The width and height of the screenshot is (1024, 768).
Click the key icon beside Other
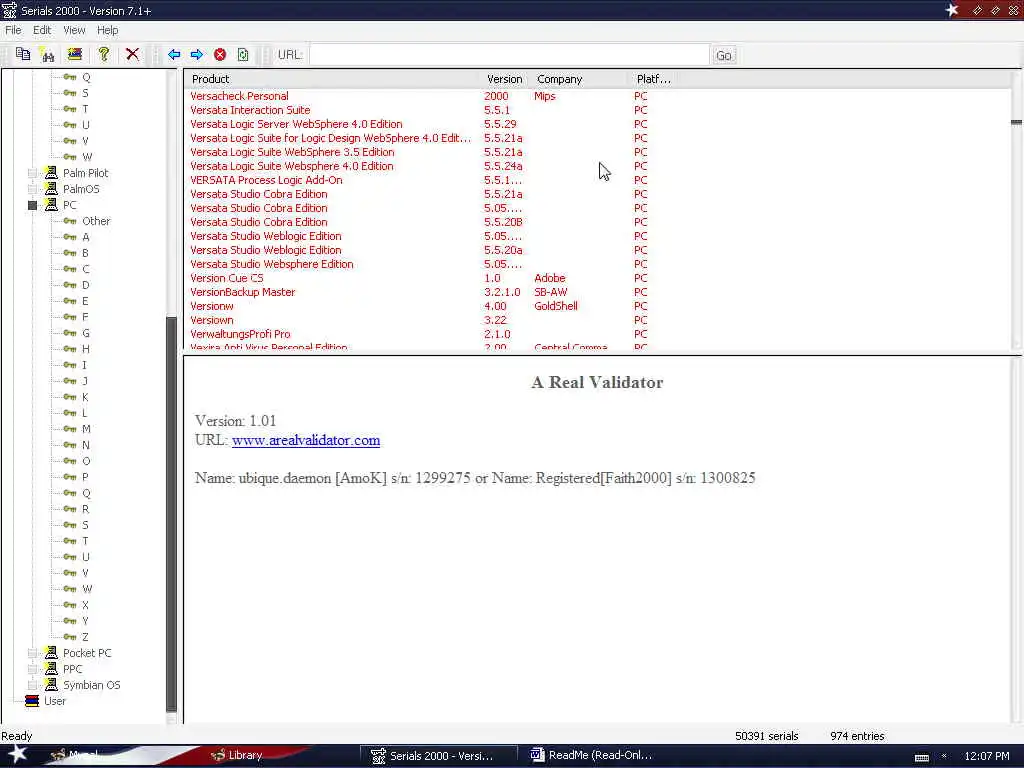click(x=70, y=221)
